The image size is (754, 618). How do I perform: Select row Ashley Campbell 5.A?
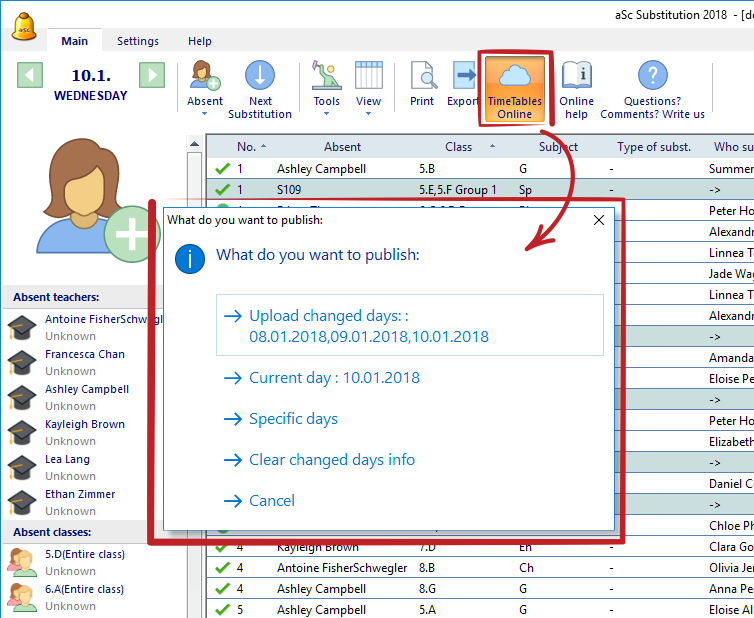tap(480, 609)
